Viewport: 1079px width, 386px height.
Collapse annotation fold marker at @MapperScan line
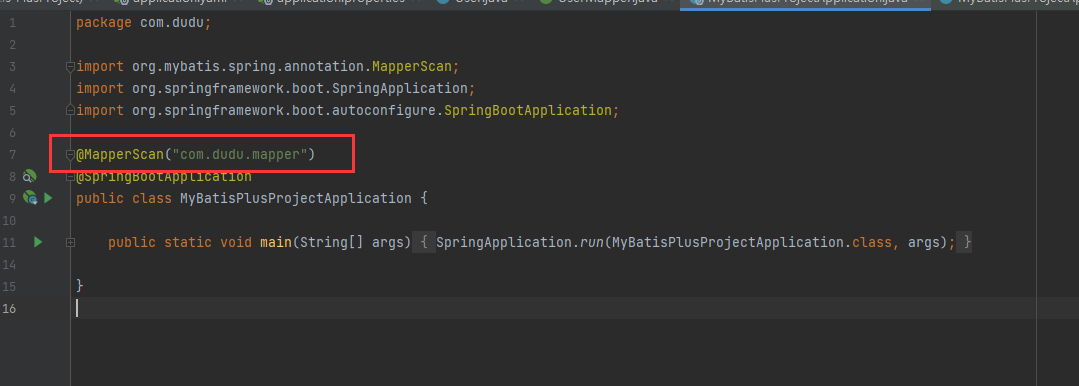(x=70, y=155)
